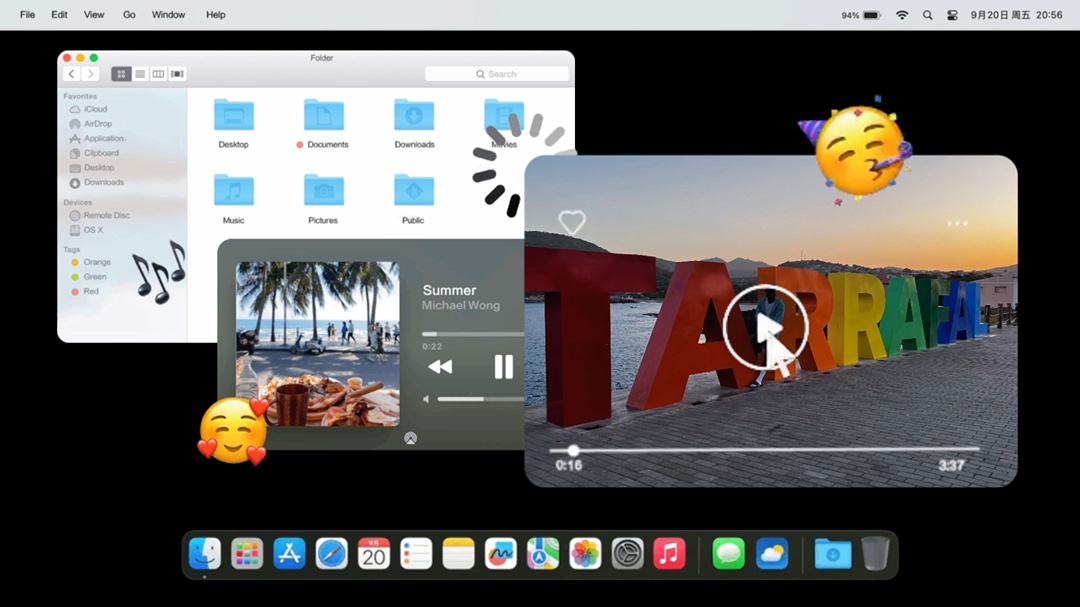The height and width of the screenshot is (607, 1080).
Task: Select the Music folder in the file grid
Action: pos(233,191)
